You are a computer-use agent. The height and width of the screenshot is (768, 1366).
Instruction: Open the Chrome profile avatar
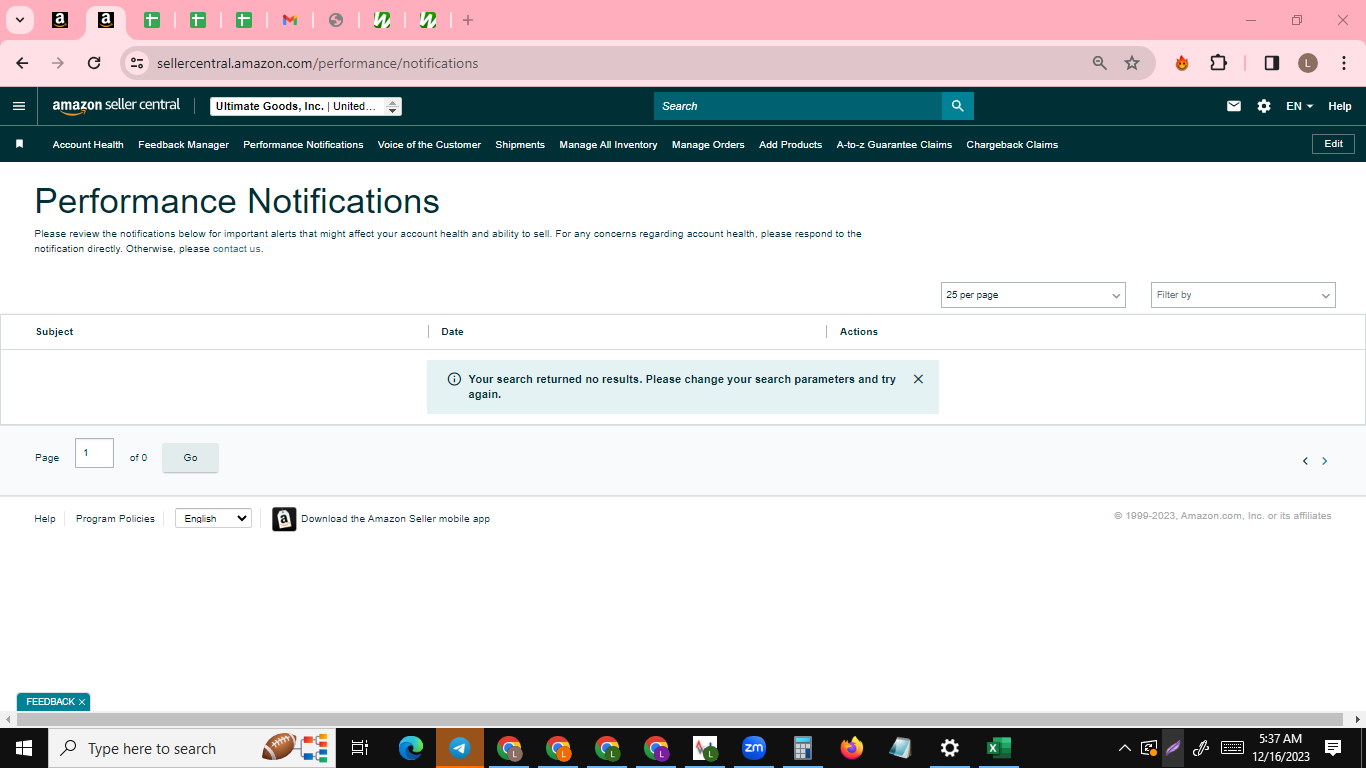pos(1308,63)
